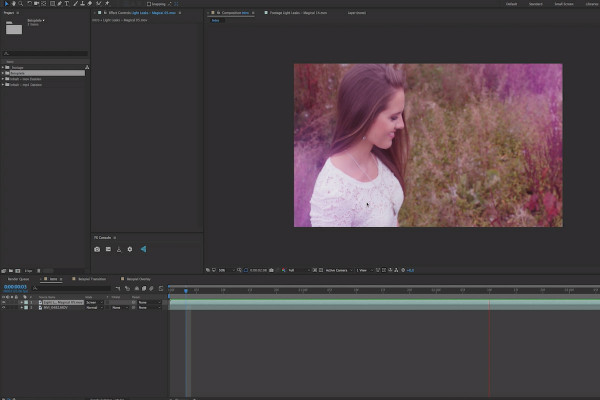Switch to Beispiel Overlay timeline tab
Screen dimensions: 600x400
click(139, 279)
